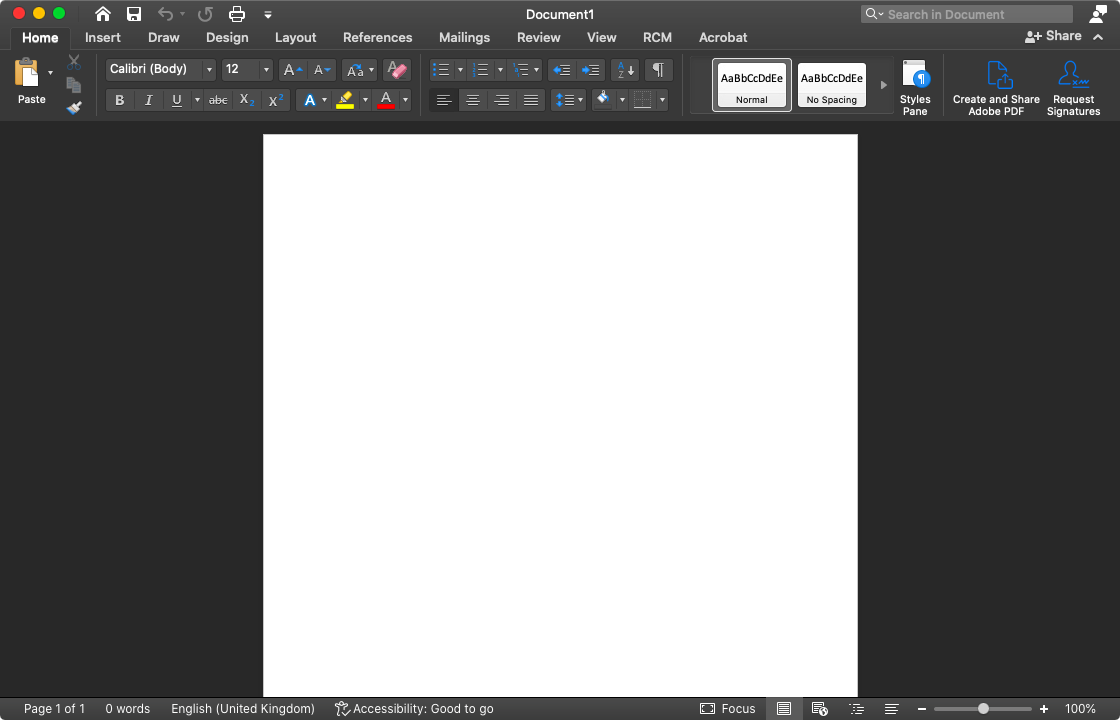The width and height of the screenshot is (1120, 720).
Task: Click the Home icon in title bar
Action: coord(103,14)
